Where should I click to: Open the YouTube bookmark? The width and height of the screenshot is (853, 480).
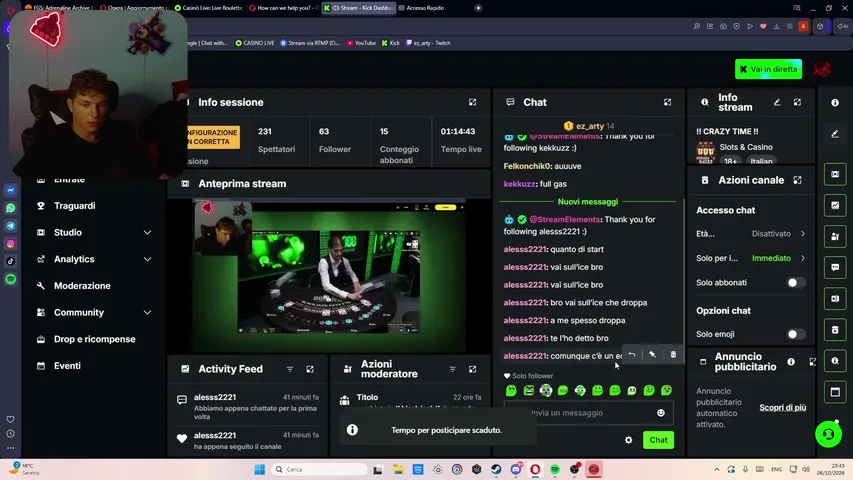click(x=361, y=43)
